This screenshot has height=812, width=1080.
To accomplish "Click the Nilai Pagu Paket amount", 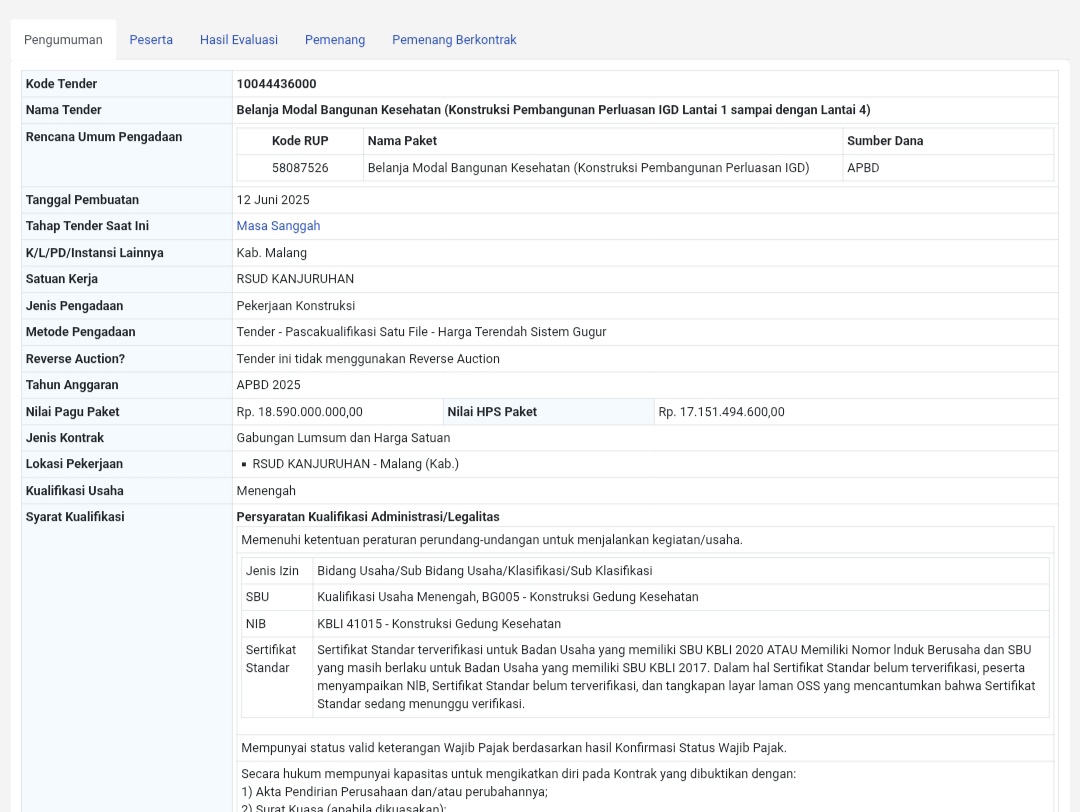I will pos(299,412).
